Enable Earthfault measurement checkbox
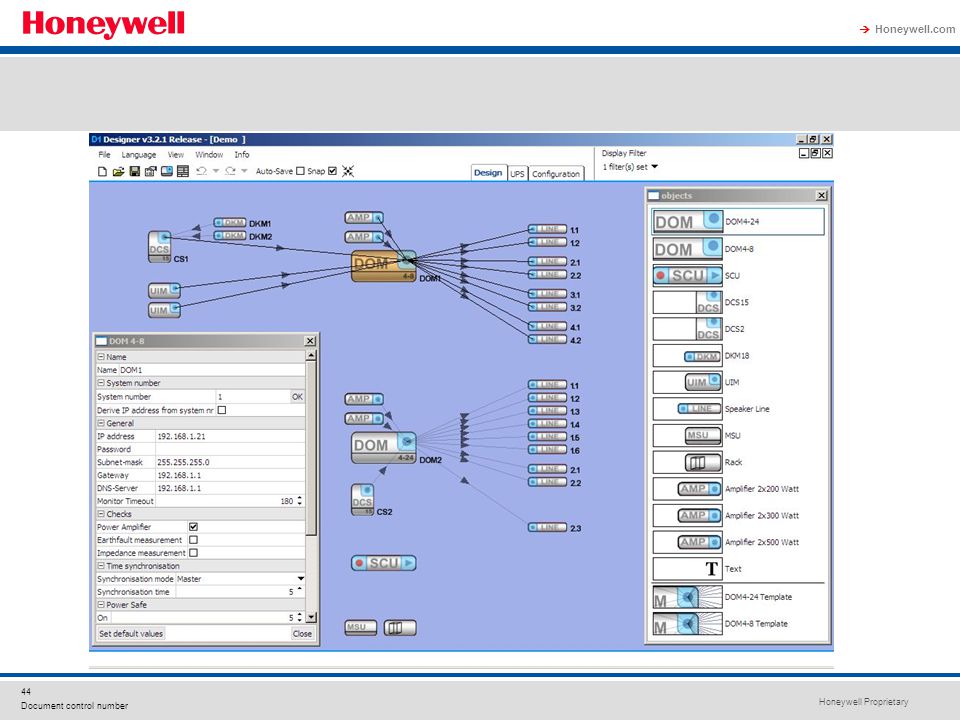This screenshot has width=960, height=720. point(193,540)
